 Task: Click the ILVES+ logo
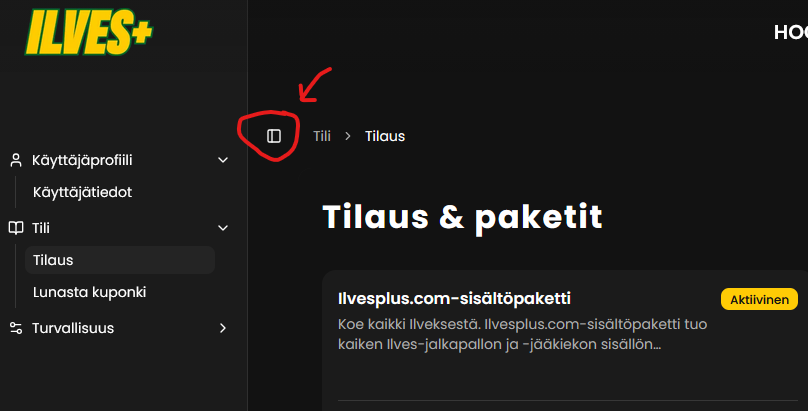click(89, 32)
